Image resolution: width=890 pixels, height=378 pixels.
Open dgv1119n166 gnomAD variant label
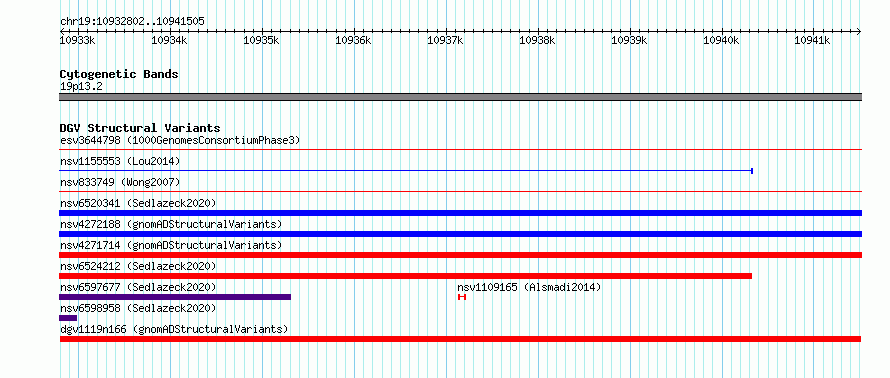174,329
